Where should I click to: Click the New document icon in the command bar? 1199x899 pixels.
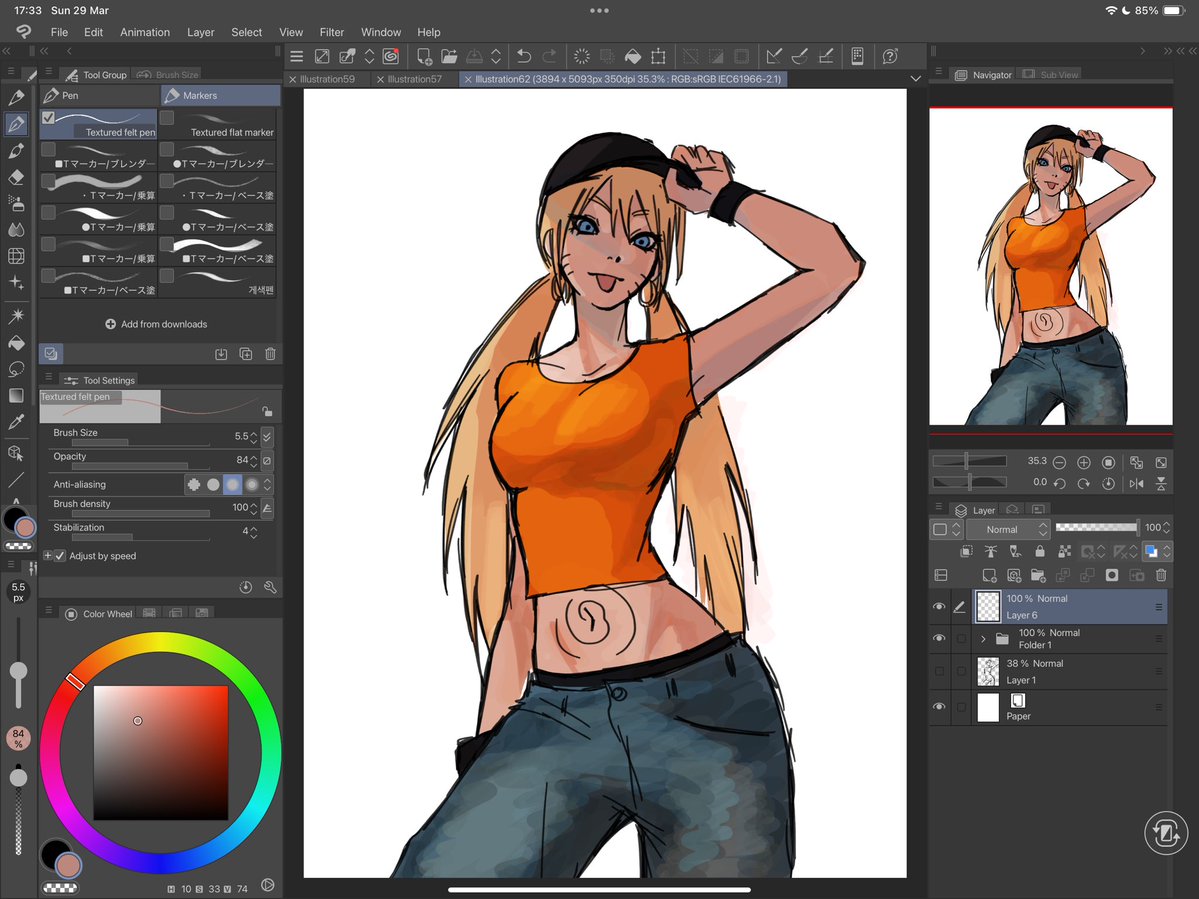(424, 56)
